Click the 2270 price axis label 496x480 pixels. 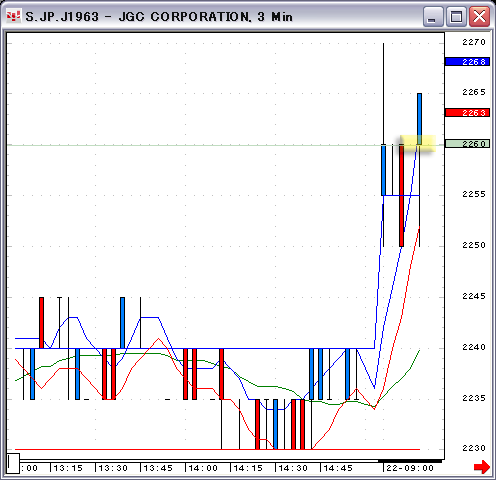pos(474,42)
